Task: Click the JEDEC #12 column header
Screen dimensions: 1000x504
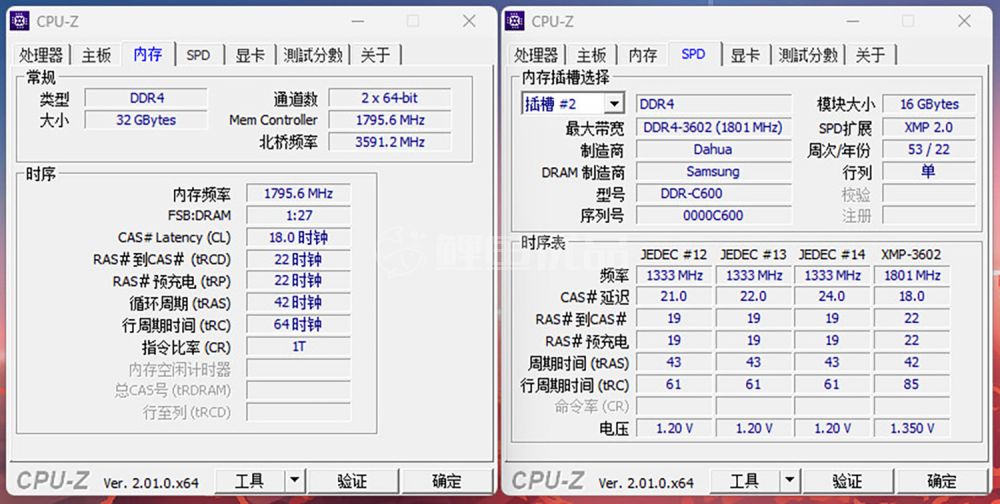Action: pyautogui.click(x=674, y=255)
